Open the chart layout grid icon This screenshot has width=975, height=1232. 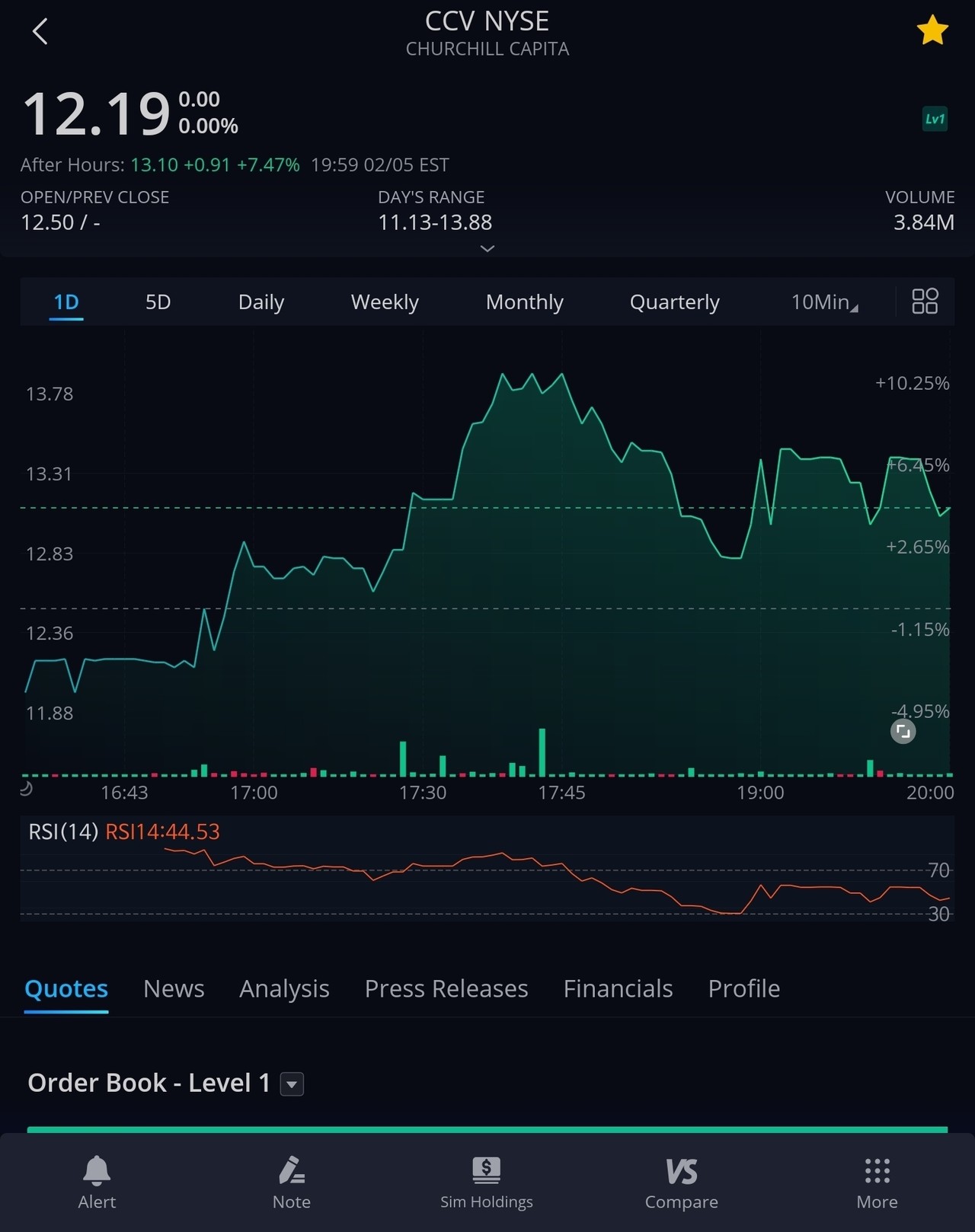point(925,302)
